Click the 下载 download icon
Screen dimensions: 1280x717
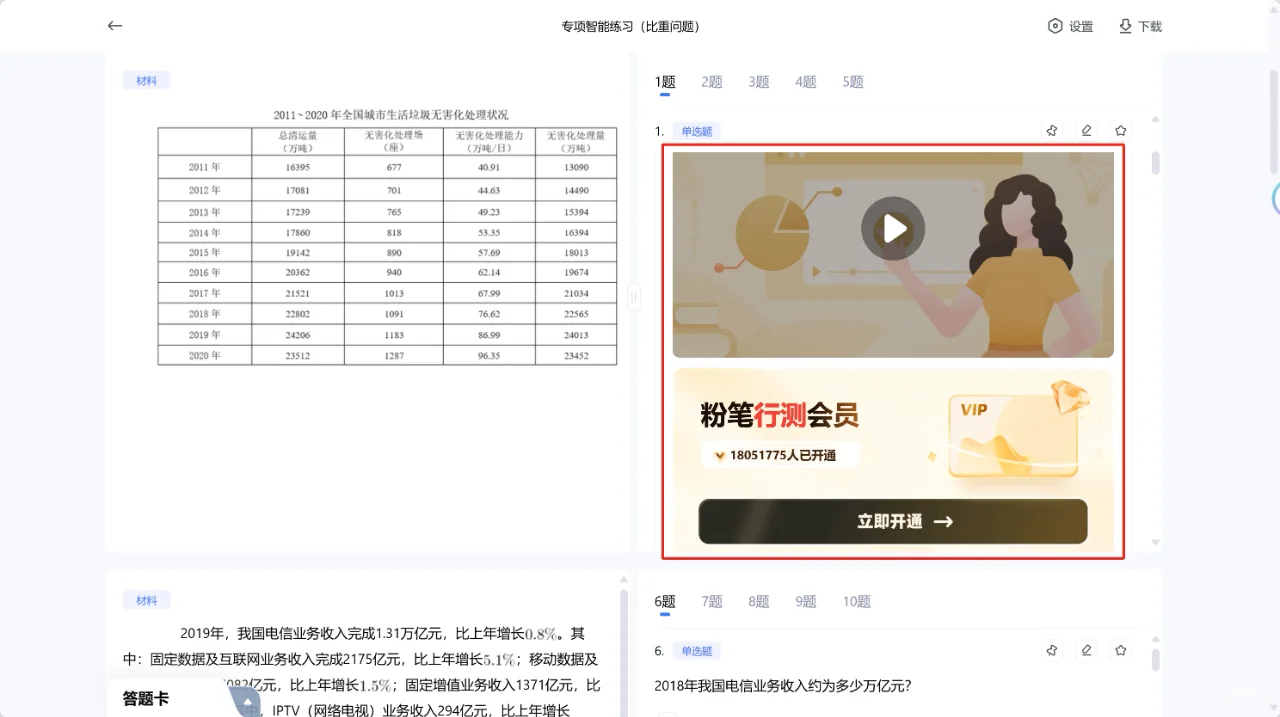coord(1139,26)
